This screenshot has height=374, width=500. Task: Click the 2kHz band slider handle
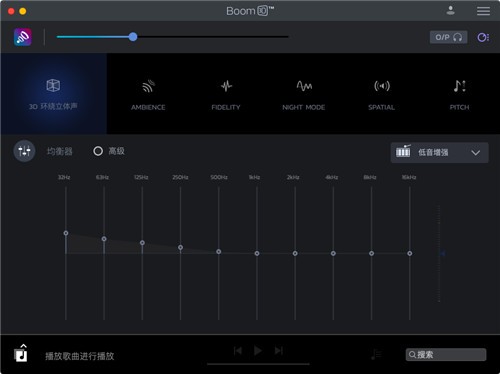click(295, 253)
